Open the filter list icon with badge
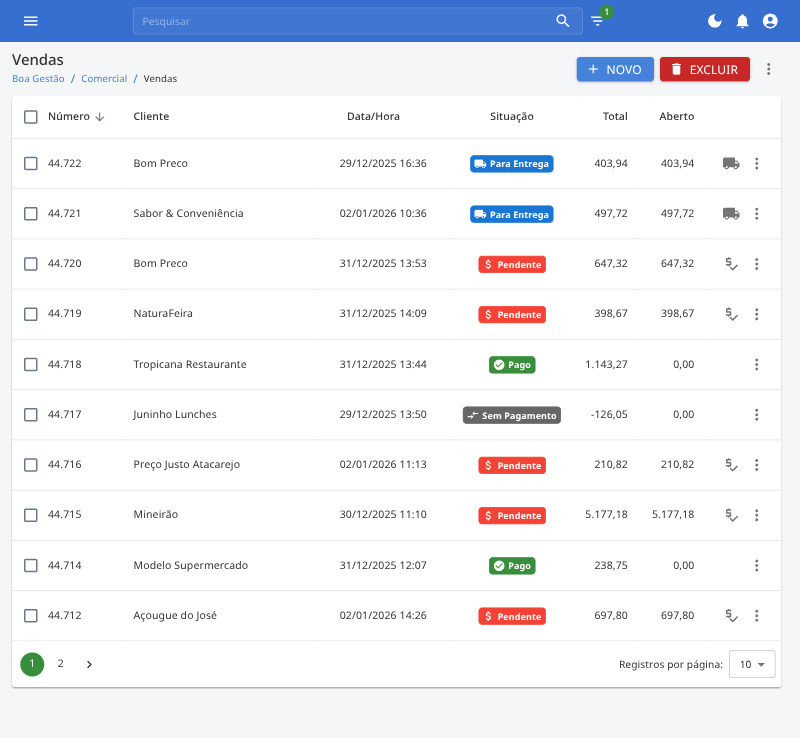 tap(597, 21)
